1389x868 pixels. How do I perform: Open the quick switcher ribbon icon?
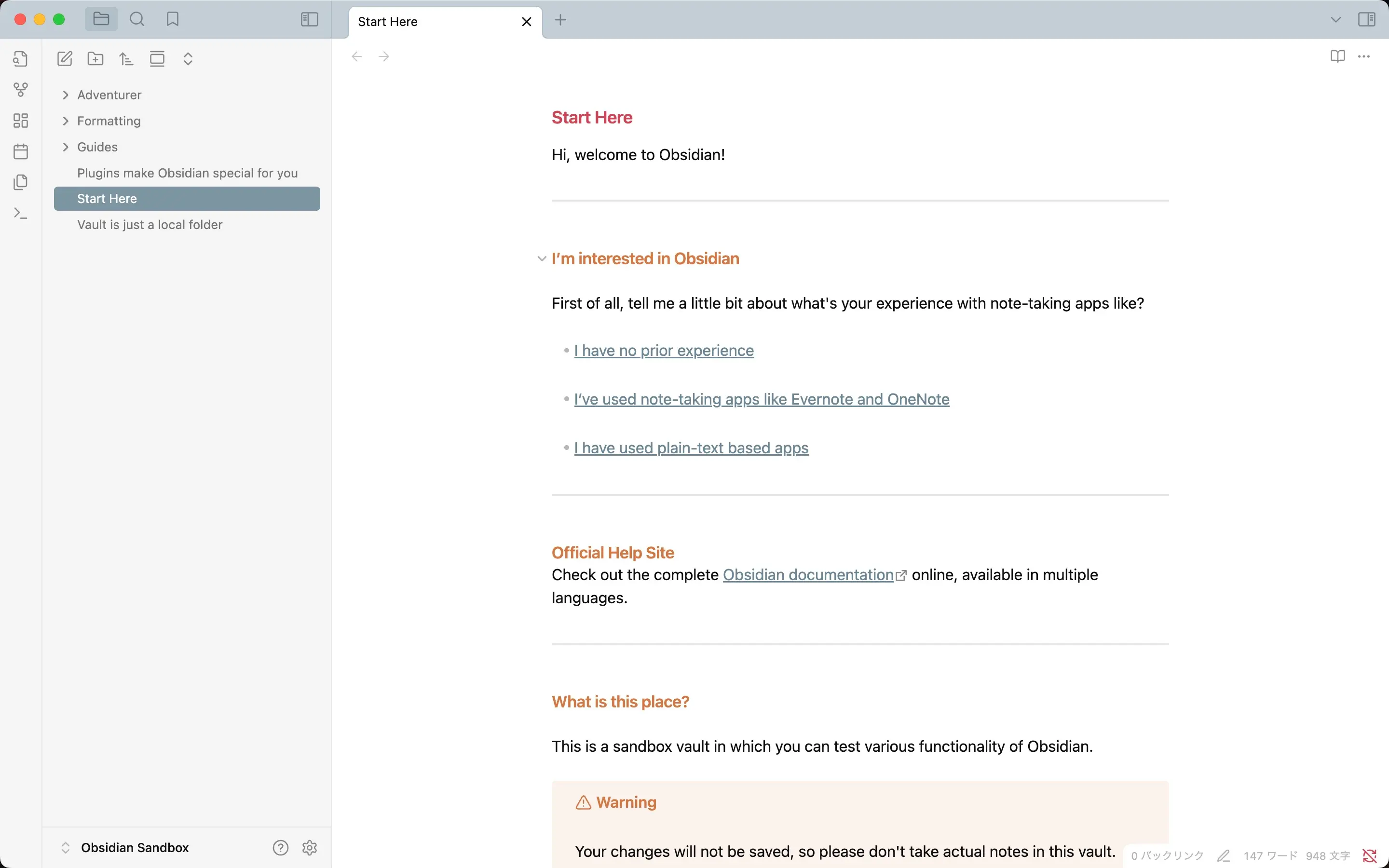click(21, 58)
